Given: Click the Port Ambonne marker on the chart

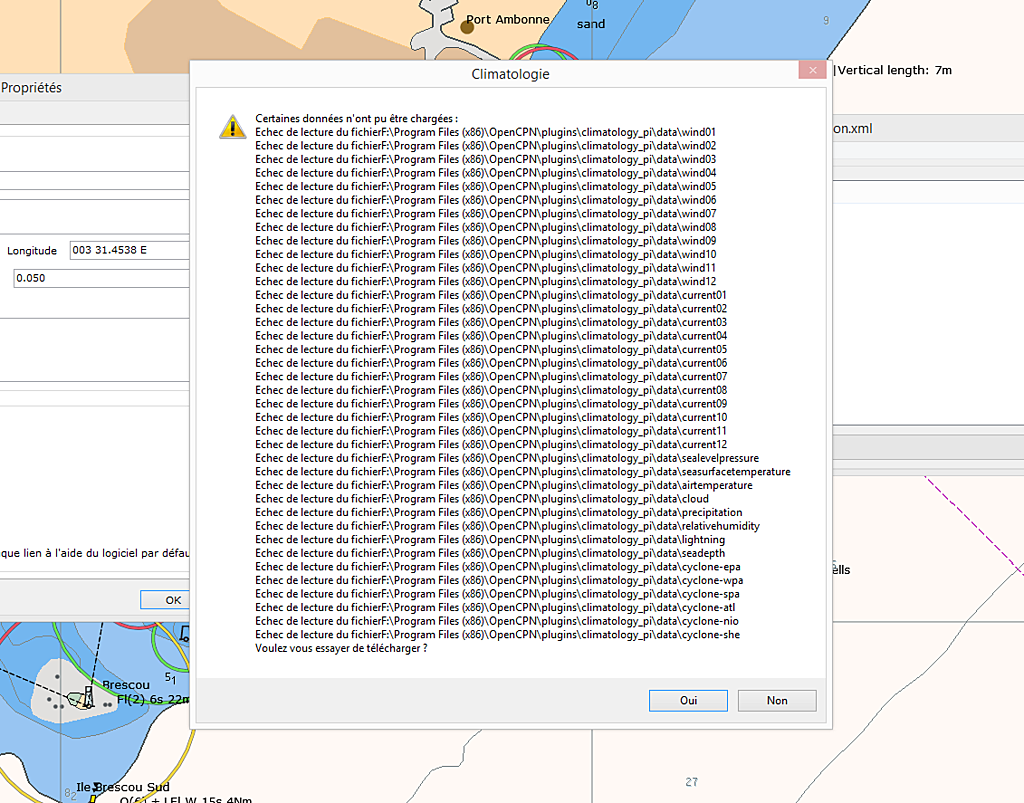Looking at the screenshot, I should point(467,27).
